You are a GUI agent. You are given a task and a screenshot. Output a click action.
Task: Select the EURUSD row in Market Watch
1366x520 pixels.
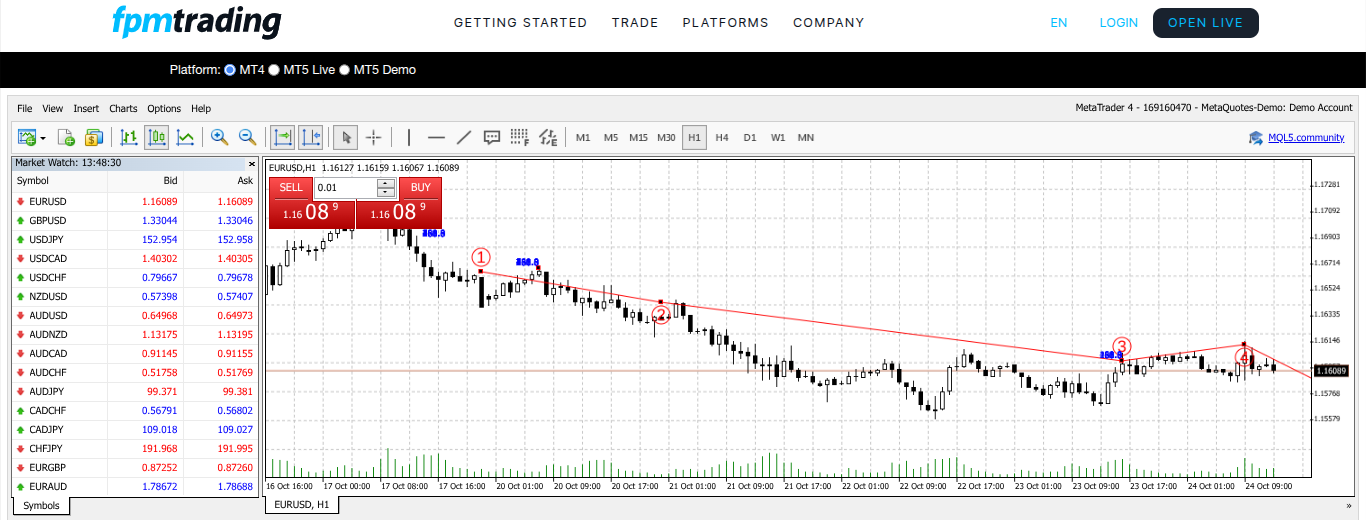(135, 201)
